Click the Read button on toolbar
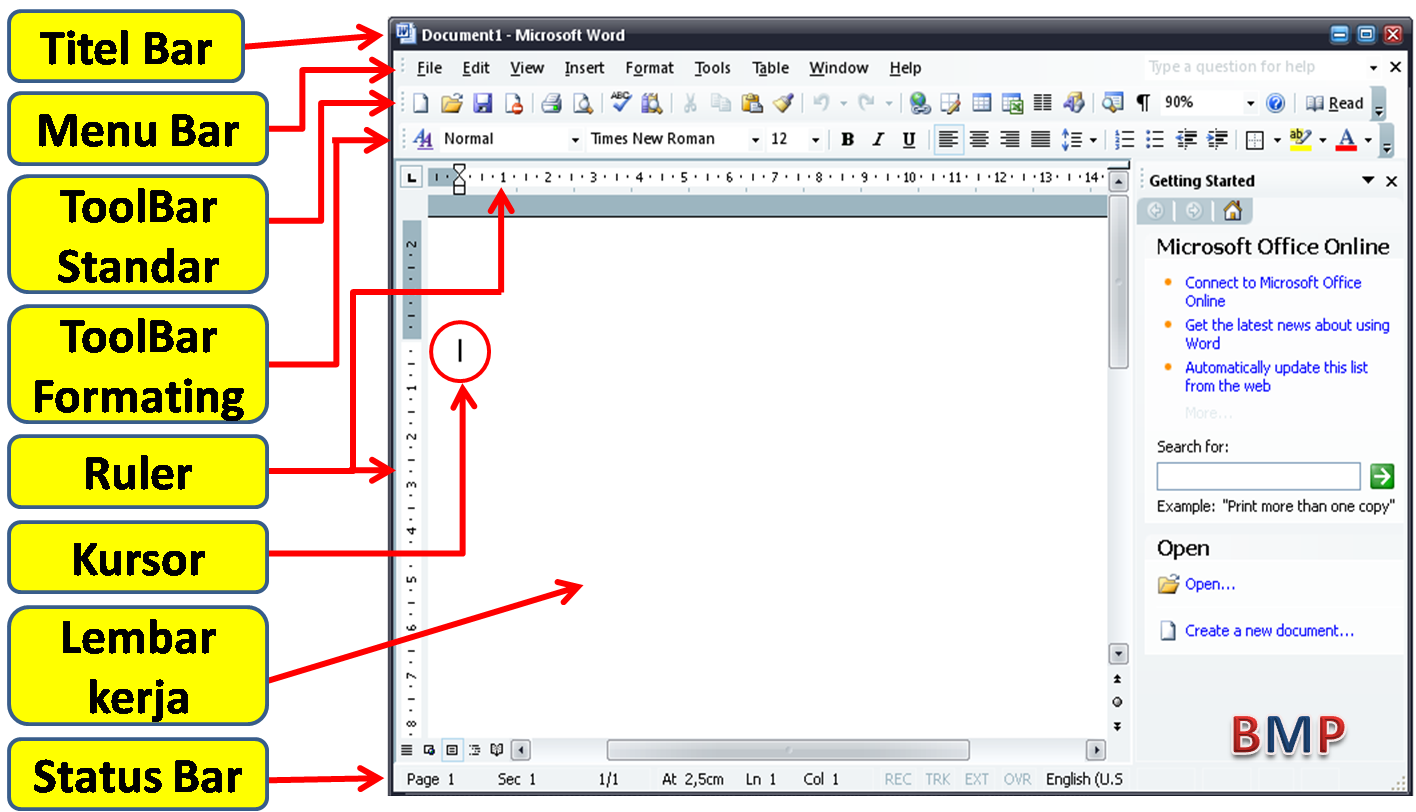Viewport: 1416px width, 812px height. click(x=1334, y=103)
